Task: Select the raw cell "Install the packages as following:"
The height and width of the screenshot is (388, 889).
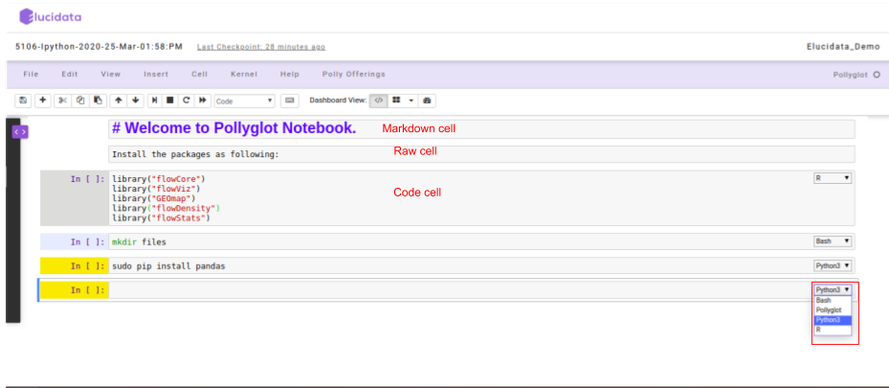Action: pyautogui.click(x=481, y=154)
